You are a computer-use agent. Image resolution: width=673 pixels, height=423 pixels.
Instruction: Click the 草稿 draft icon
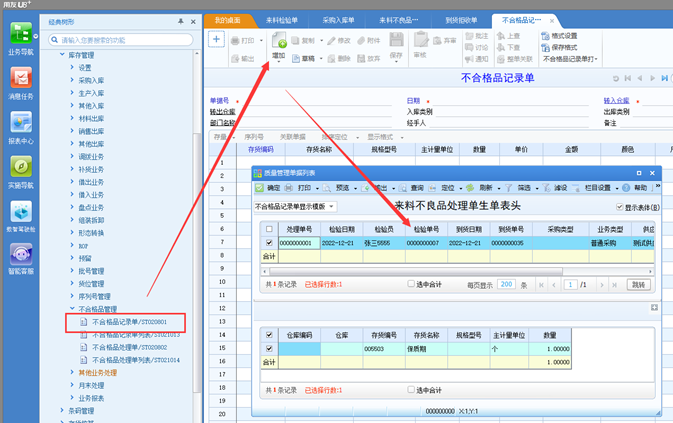tap(296, 58)
